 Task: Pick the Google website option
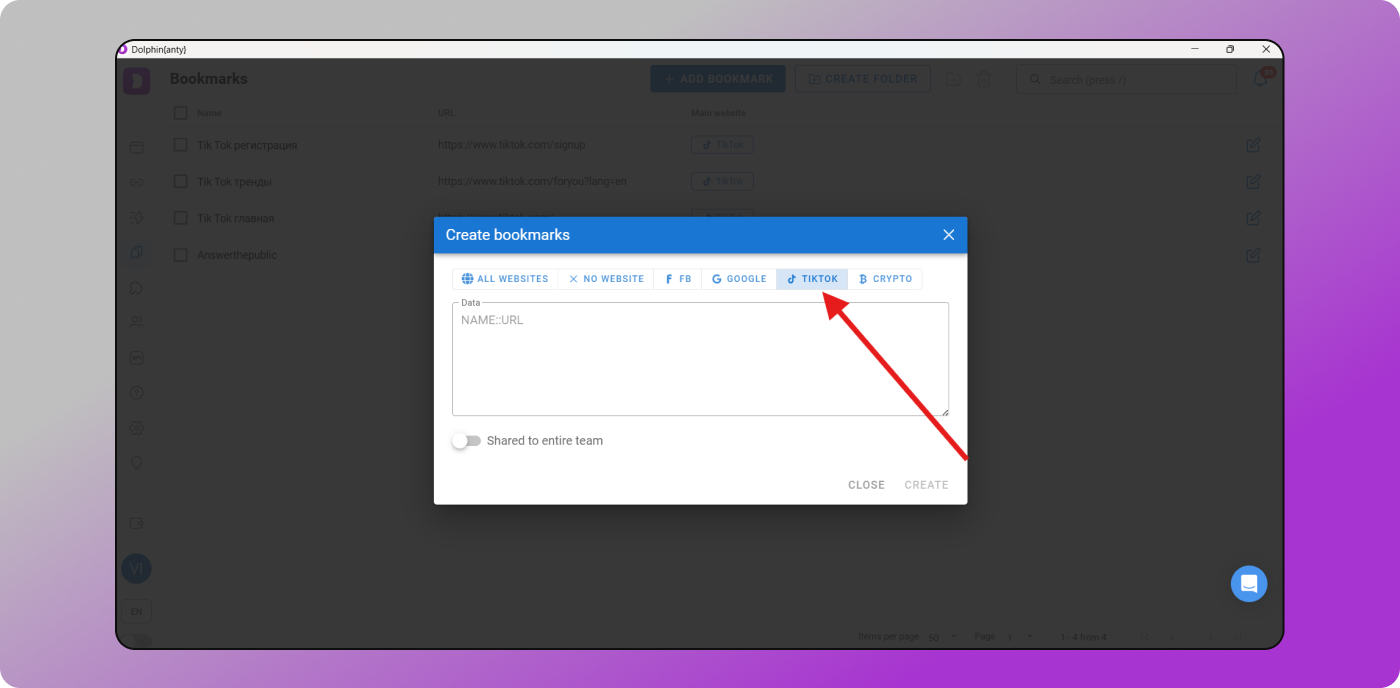(739, 279)
